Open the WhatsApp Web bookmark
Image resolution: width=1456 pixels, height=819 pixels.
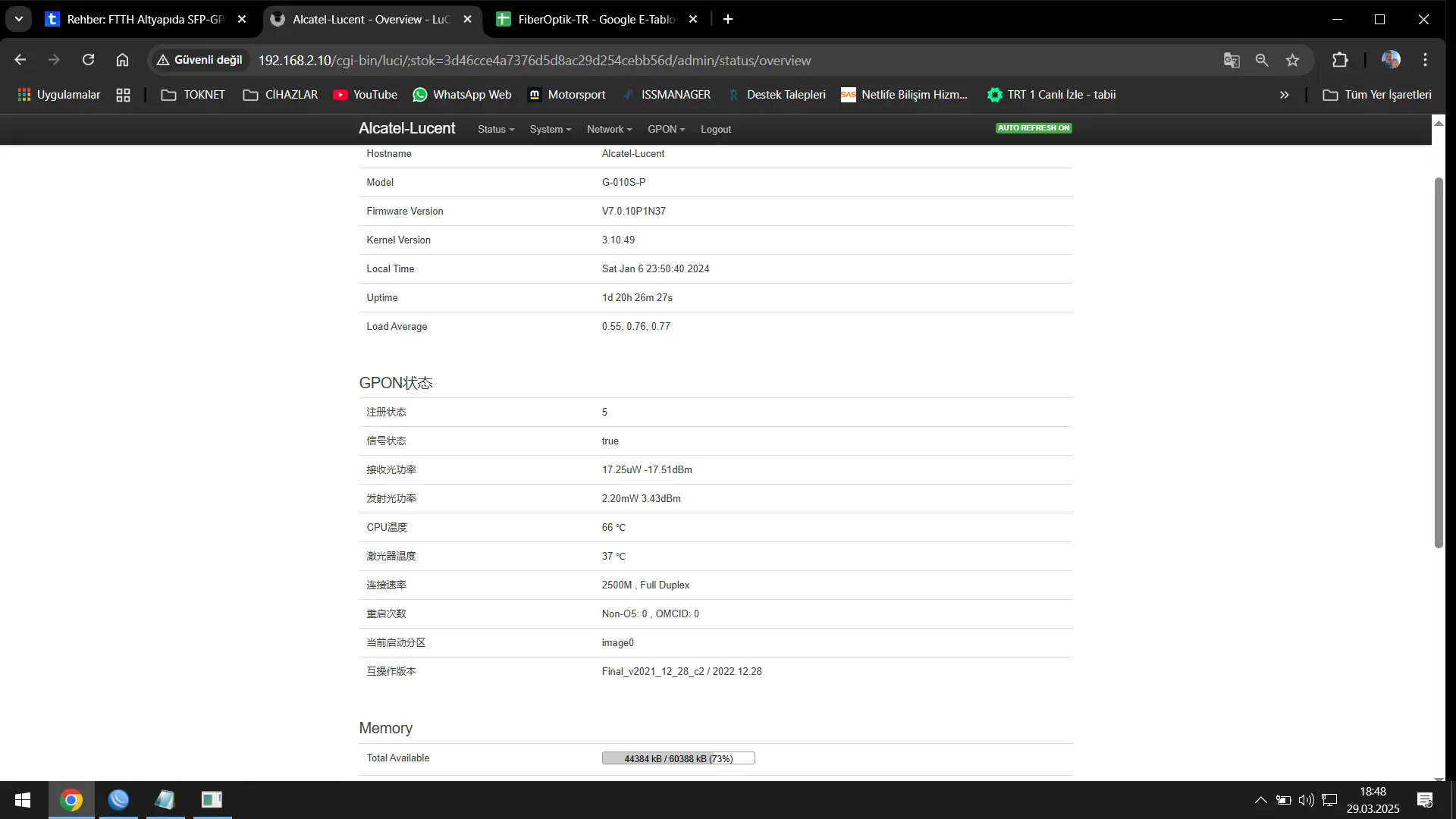[462, 95]
